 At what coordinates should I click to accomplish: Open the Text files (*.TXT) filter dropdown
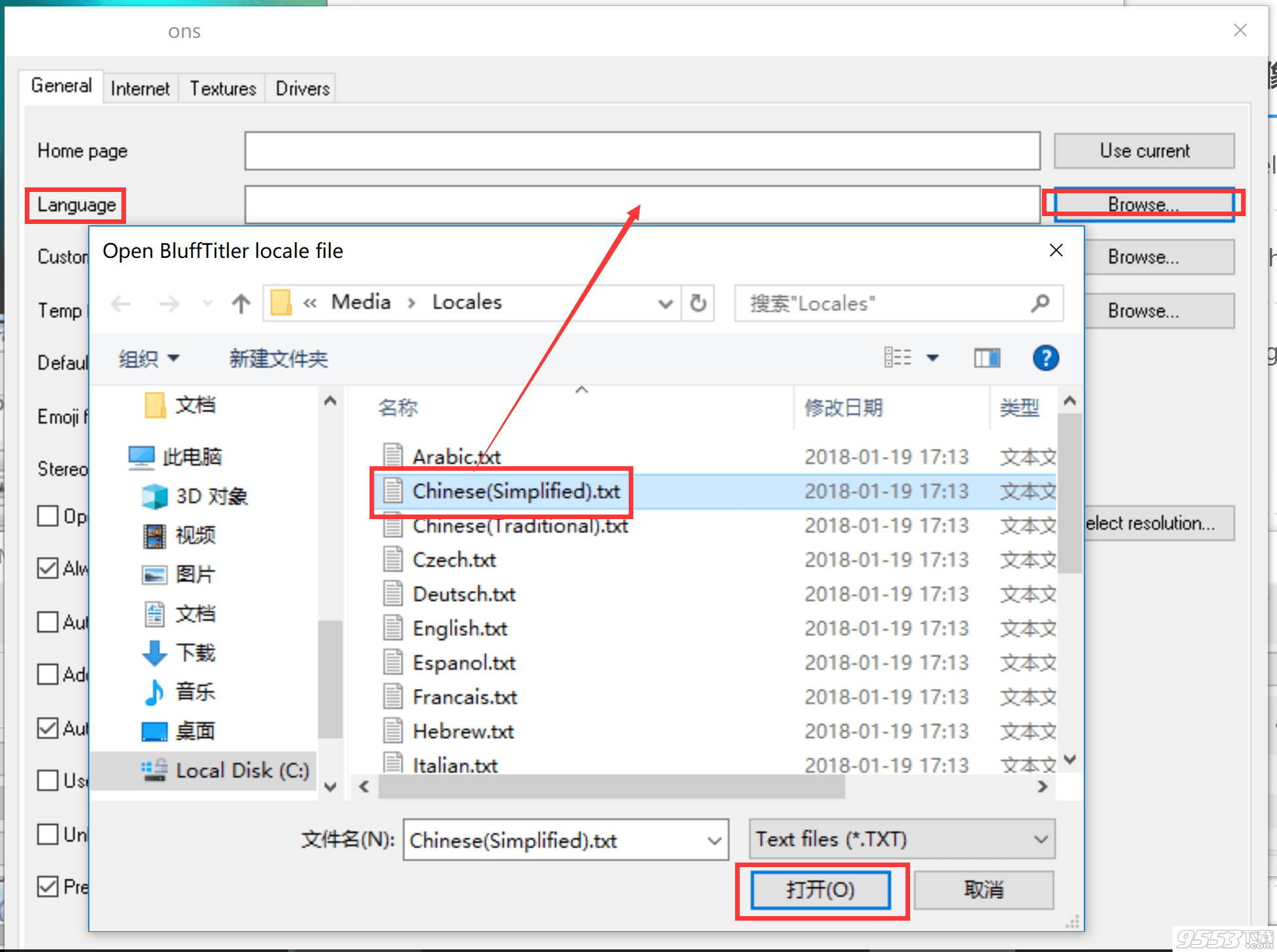click(x=902, y=839)
